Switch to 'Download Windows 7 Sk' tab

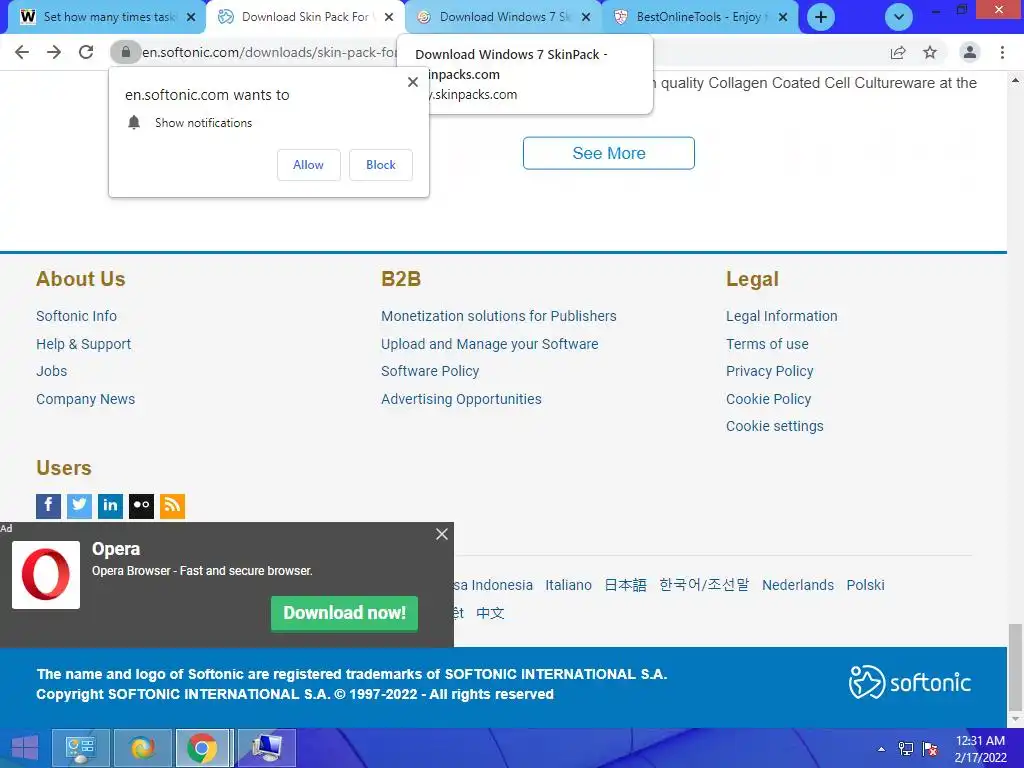click(x=503, y=17)
